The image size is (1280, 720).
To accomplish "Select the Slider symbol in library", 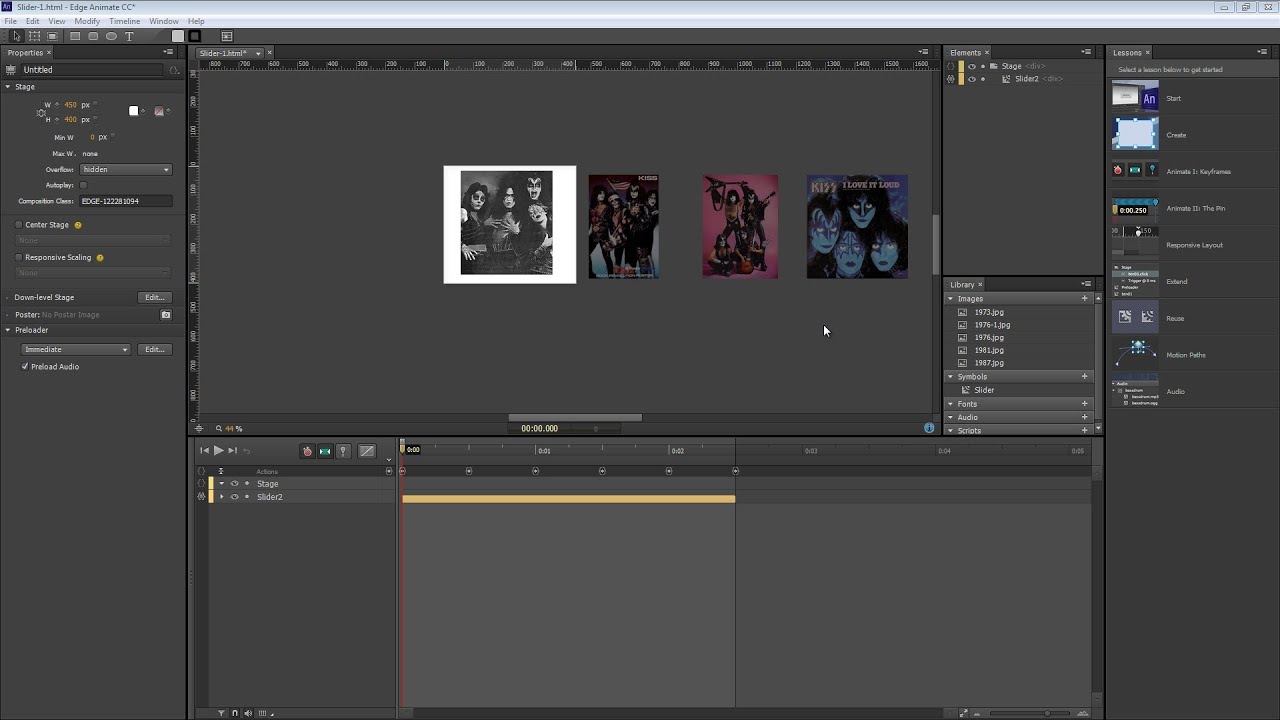I will click(984, 390).
